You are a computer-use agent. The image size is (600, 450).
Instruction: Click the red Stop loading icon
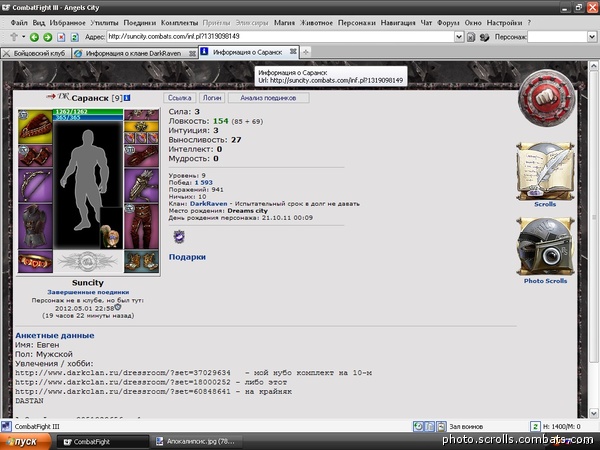point(61,37)
